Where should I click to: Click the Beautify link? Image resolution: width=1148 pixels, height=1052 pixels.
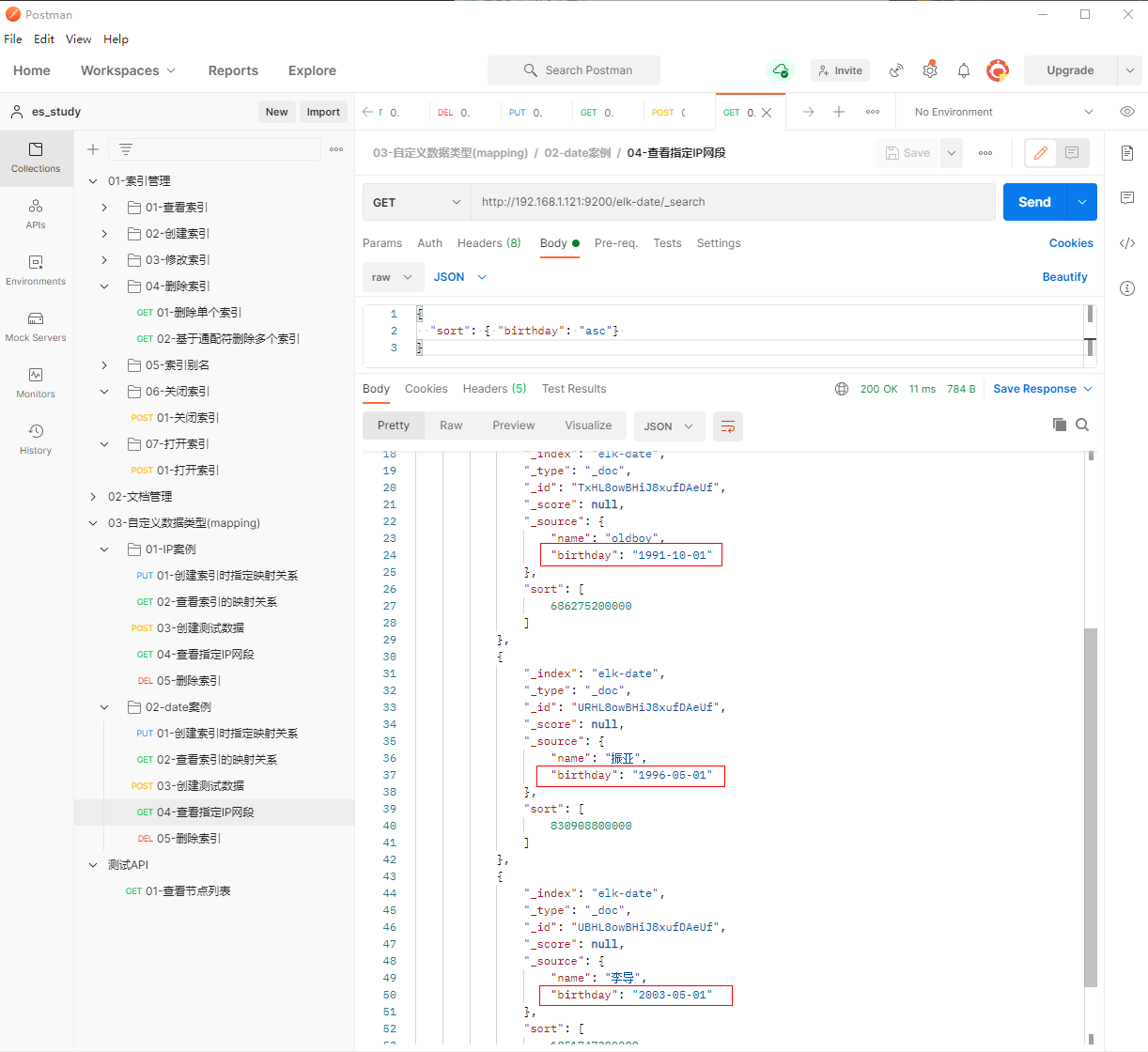tap(1064, 277)
